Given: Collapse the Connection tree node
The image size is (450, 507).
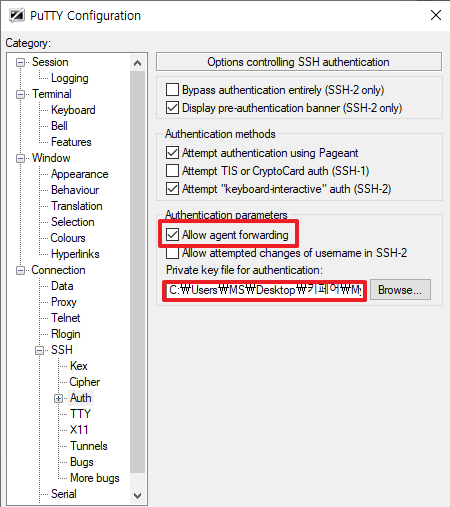Looking at the screenshot, I should click(x=21, y=270).
